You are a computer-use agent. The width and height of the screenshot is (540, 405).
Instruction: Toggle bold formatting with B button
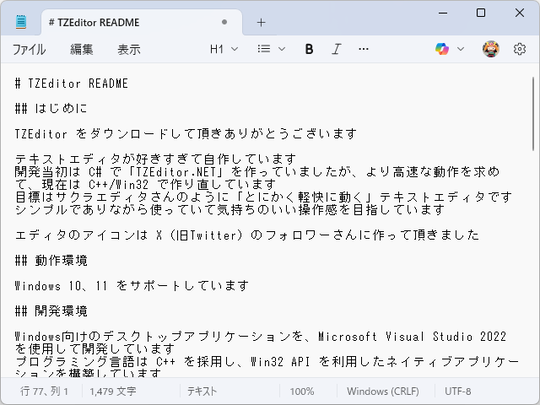tap(309, 49)
